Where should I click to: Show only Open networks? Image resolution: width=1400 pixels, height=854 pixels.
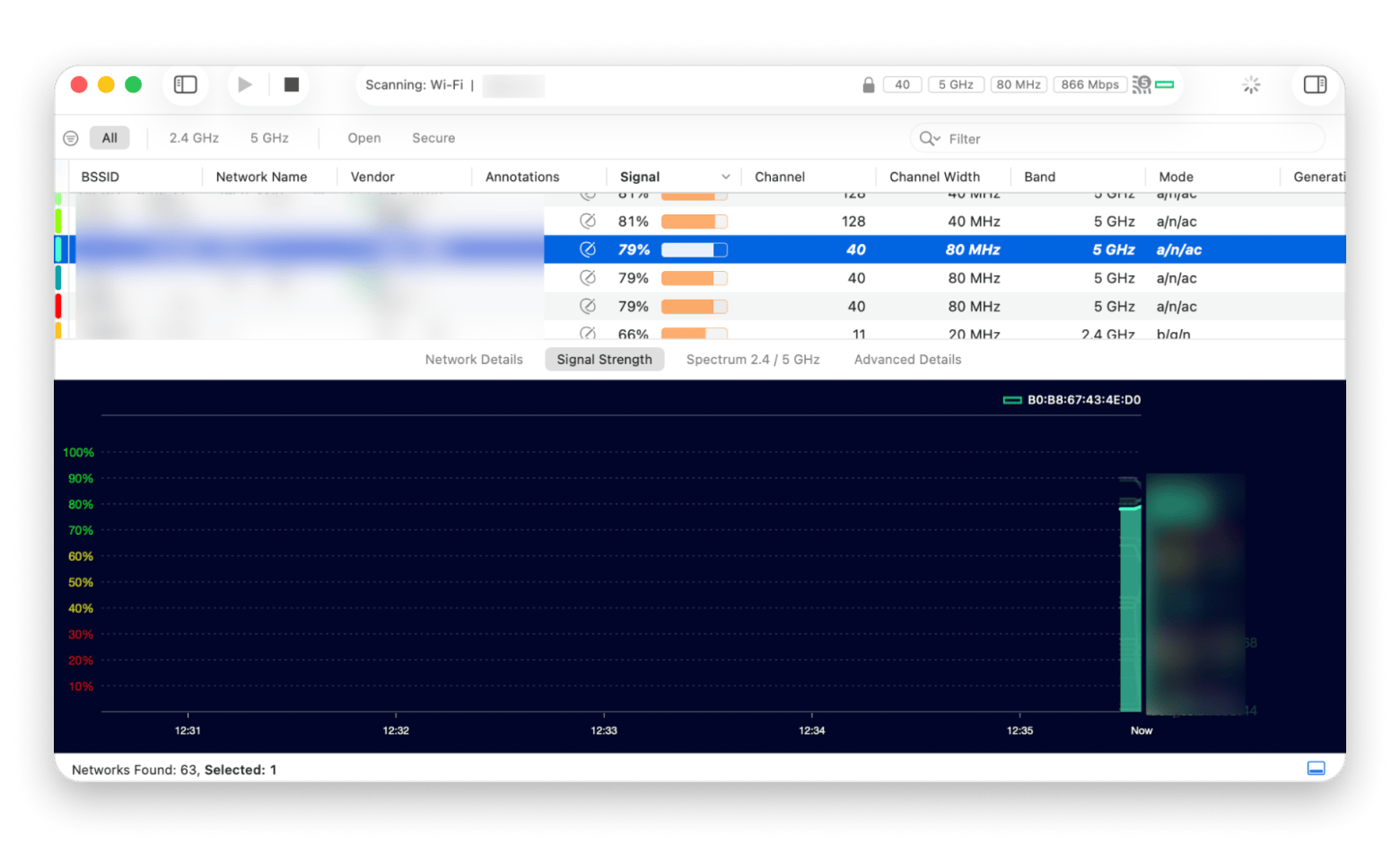click(x=363, y=137)
